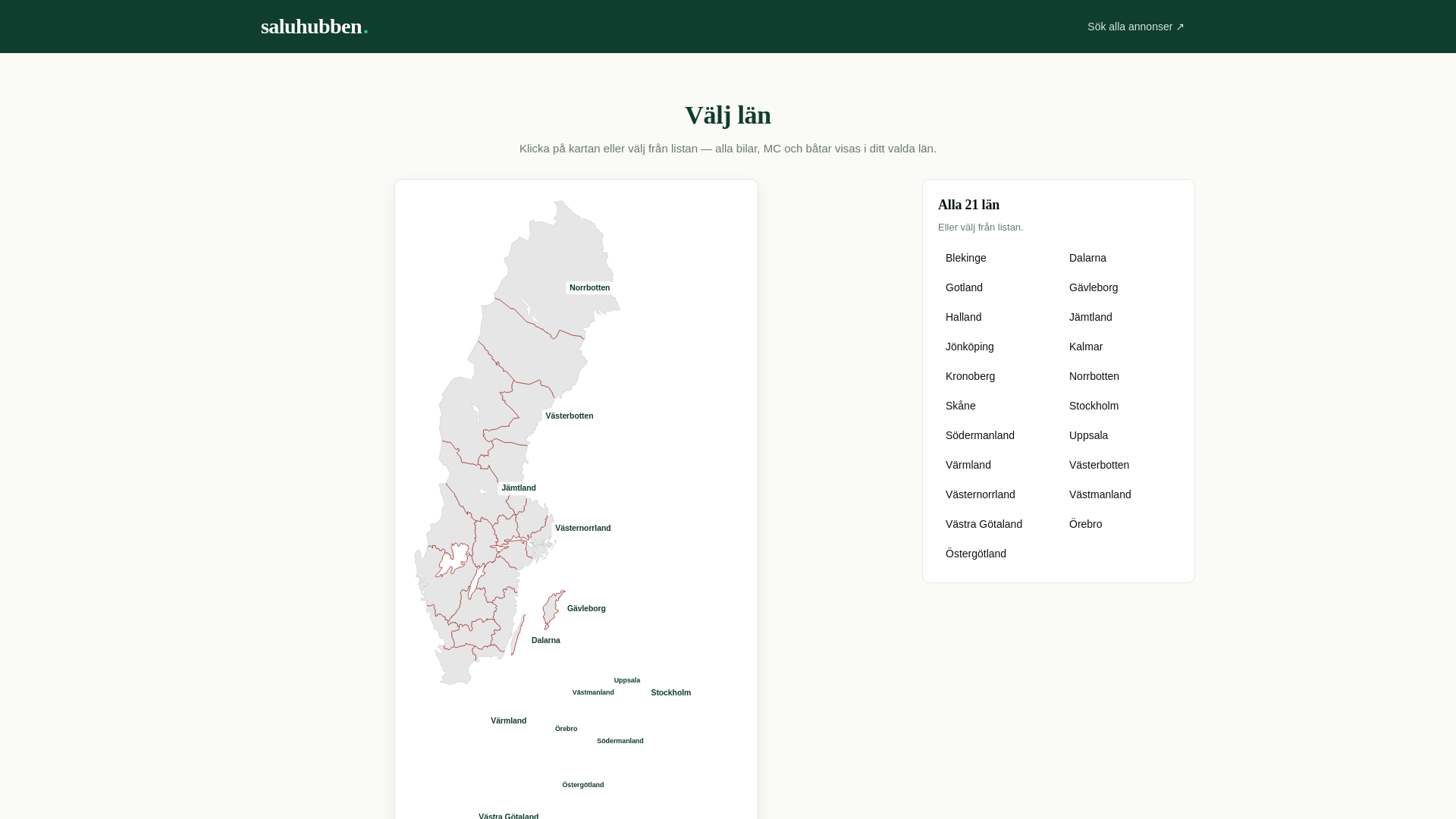Click the 'Alla 21 län' panel heading

pos(968,205)
